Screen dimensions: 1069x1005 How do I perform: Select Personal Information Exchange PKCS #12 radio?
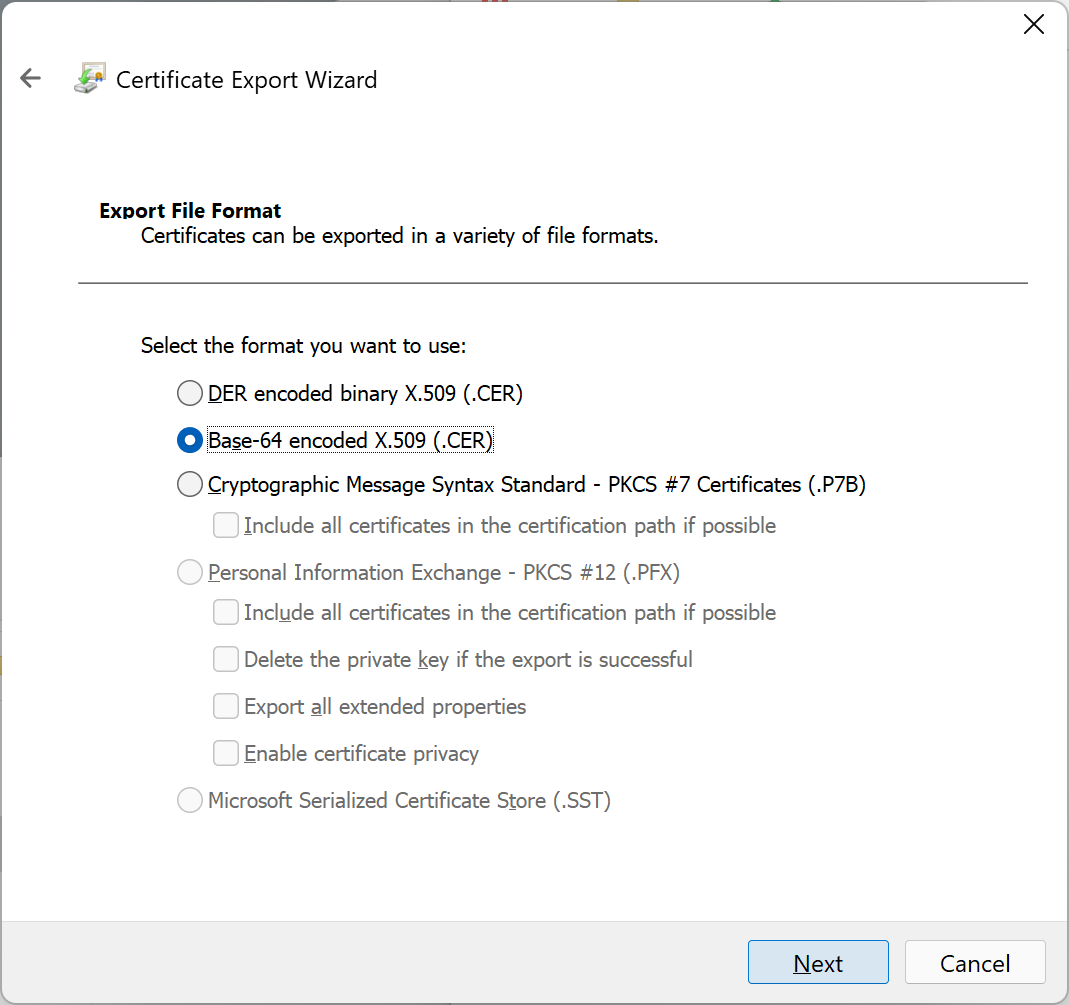pos(190,572)
